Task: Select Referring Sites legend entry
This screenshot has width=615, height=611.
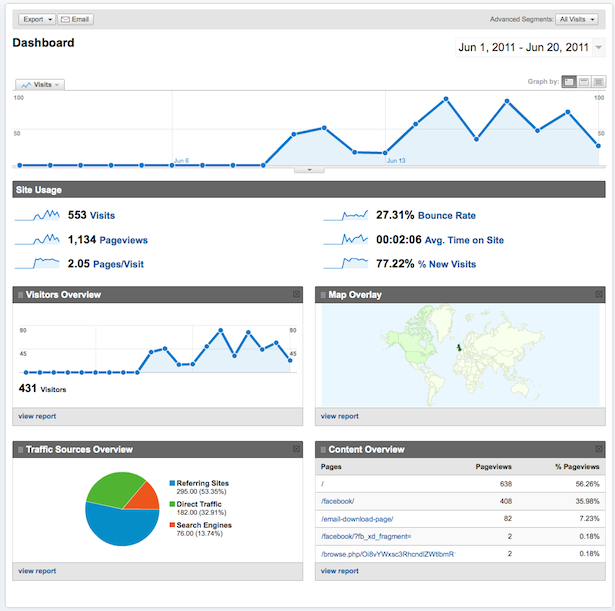Action: 199,487
